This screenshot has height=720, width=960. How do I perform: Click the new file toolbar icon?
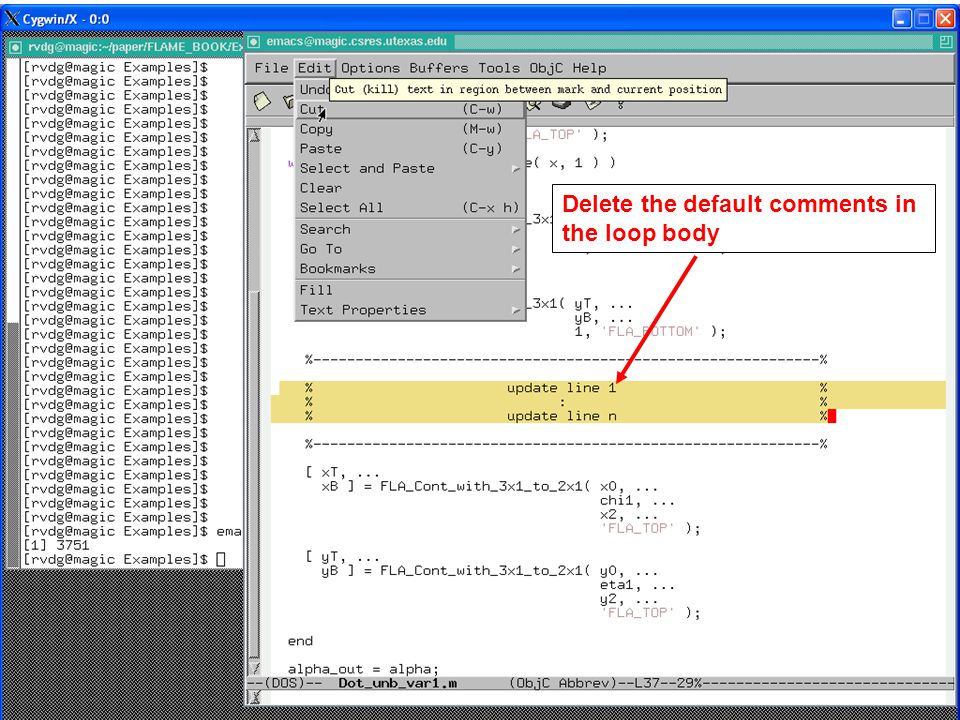pos(262,102)
